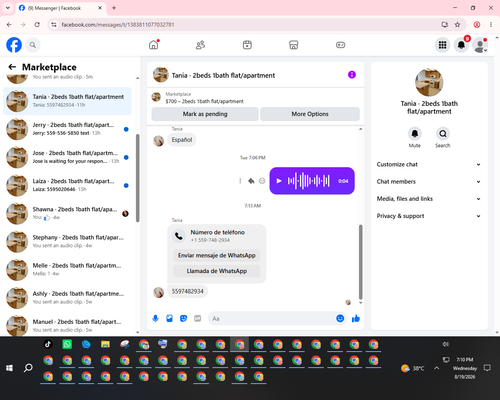The width and height of the screenshot is (500, 400).
Task: Send a thumbs-up like
Action: click(x=356, y=318)
